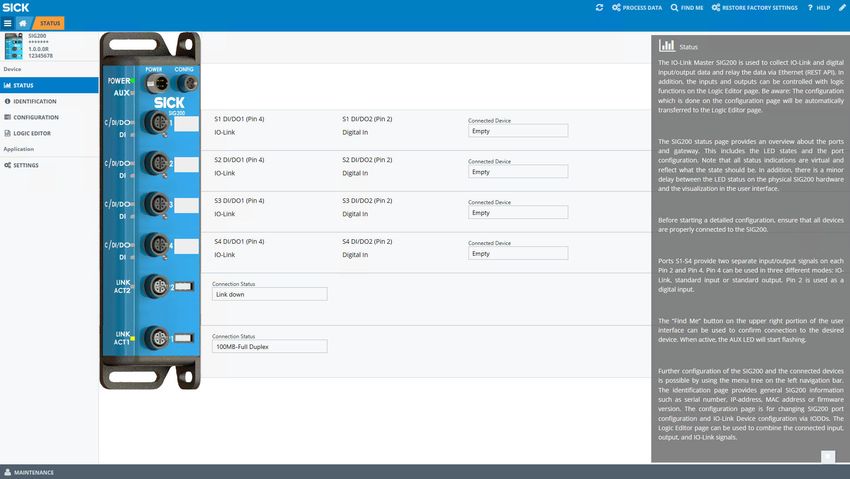Click port 4 connector on the device image
This screenshot has height=479, width=850.
157,245
